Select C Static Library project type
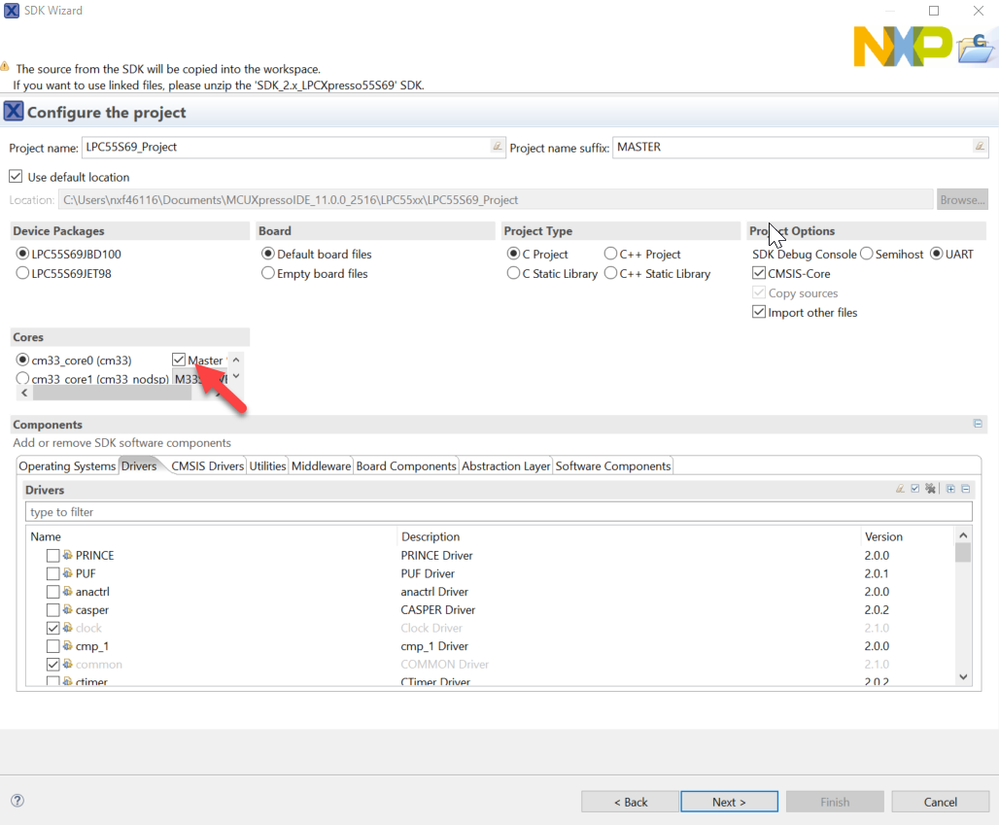The width and height of the screenshot is (999, 825). pyautogui.click(x=514, y=273)
